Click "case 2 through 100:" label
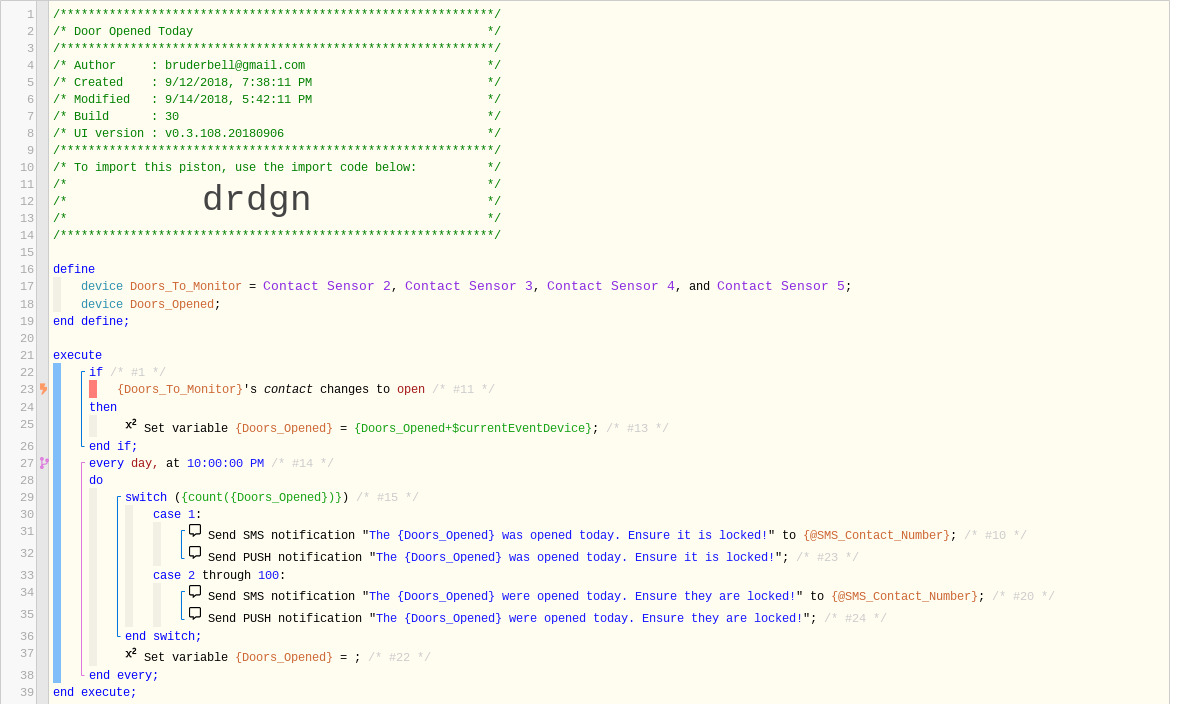 click(219, 576)
